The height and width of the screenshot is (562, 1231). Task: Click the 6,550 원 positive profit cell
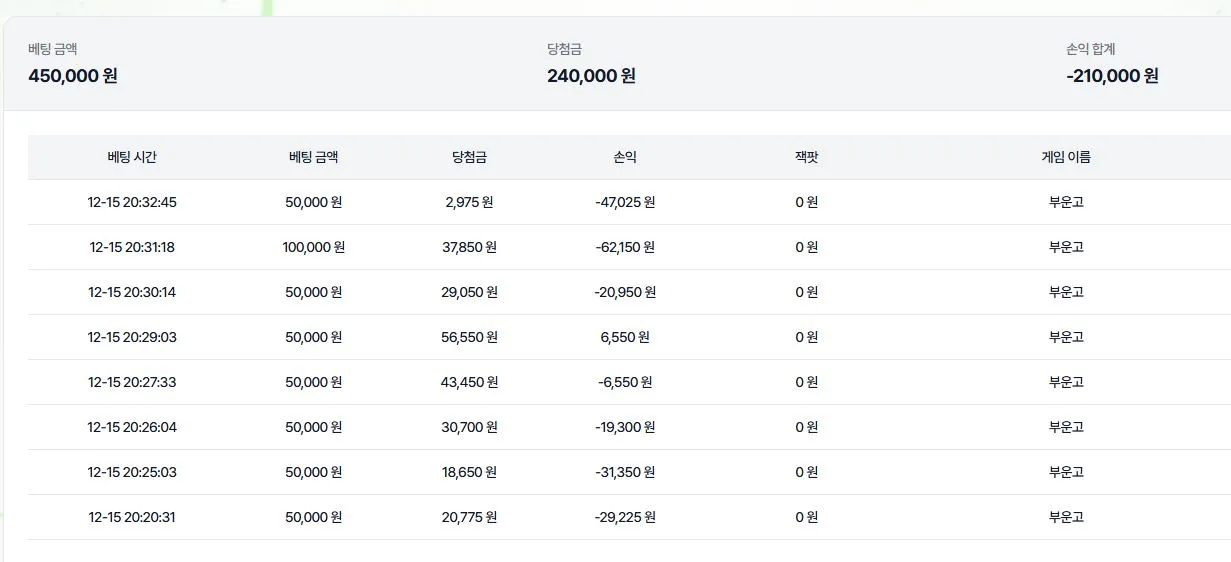click(x=625, y=337)
